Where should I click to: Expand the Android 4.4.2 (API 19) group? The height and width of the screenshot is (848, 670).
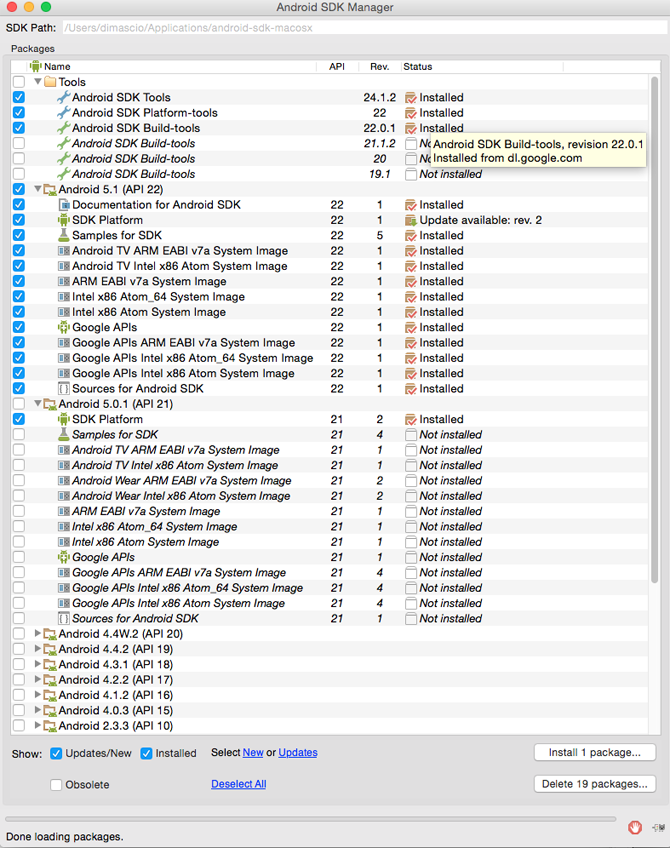[37, 648]
